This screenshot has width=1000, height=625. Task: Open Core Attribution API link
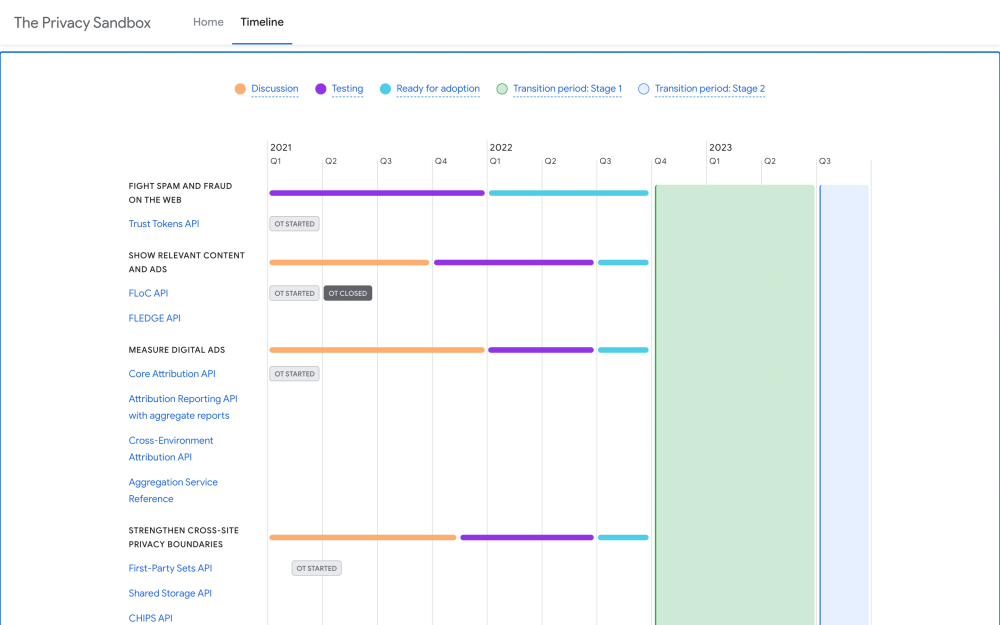[x=172, y=374]
